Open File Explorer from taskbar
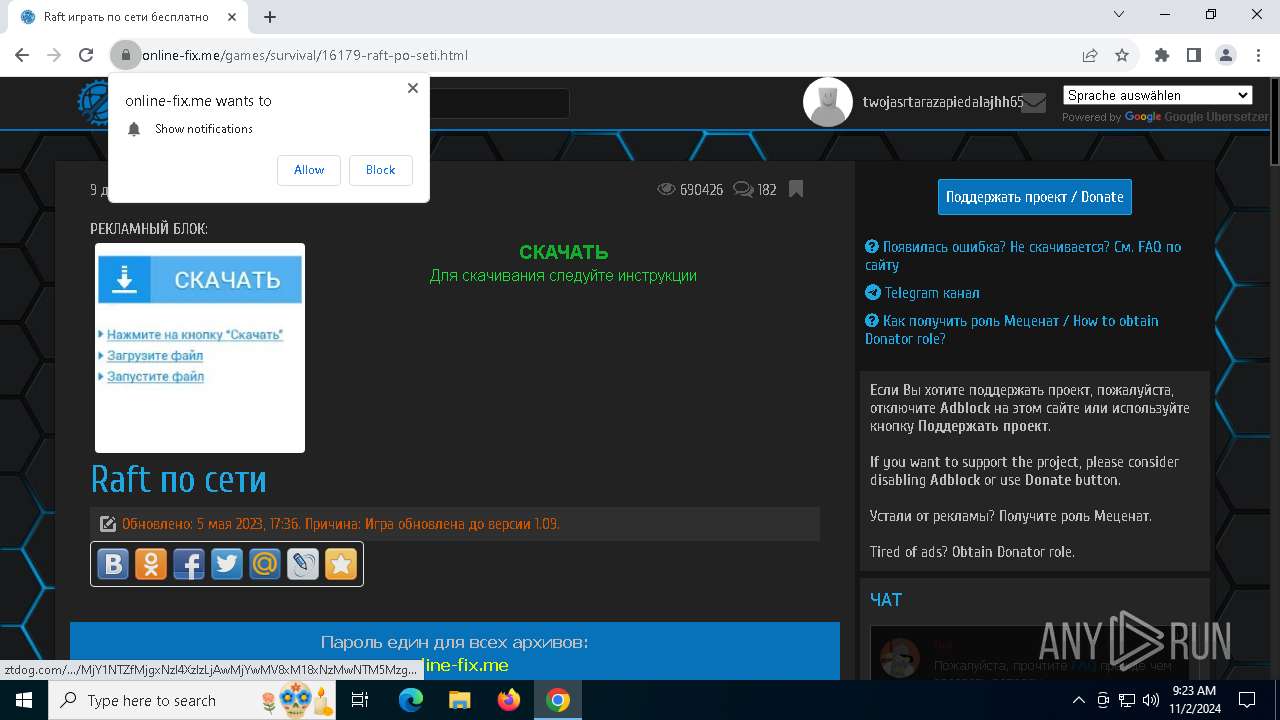 point(459,700)
